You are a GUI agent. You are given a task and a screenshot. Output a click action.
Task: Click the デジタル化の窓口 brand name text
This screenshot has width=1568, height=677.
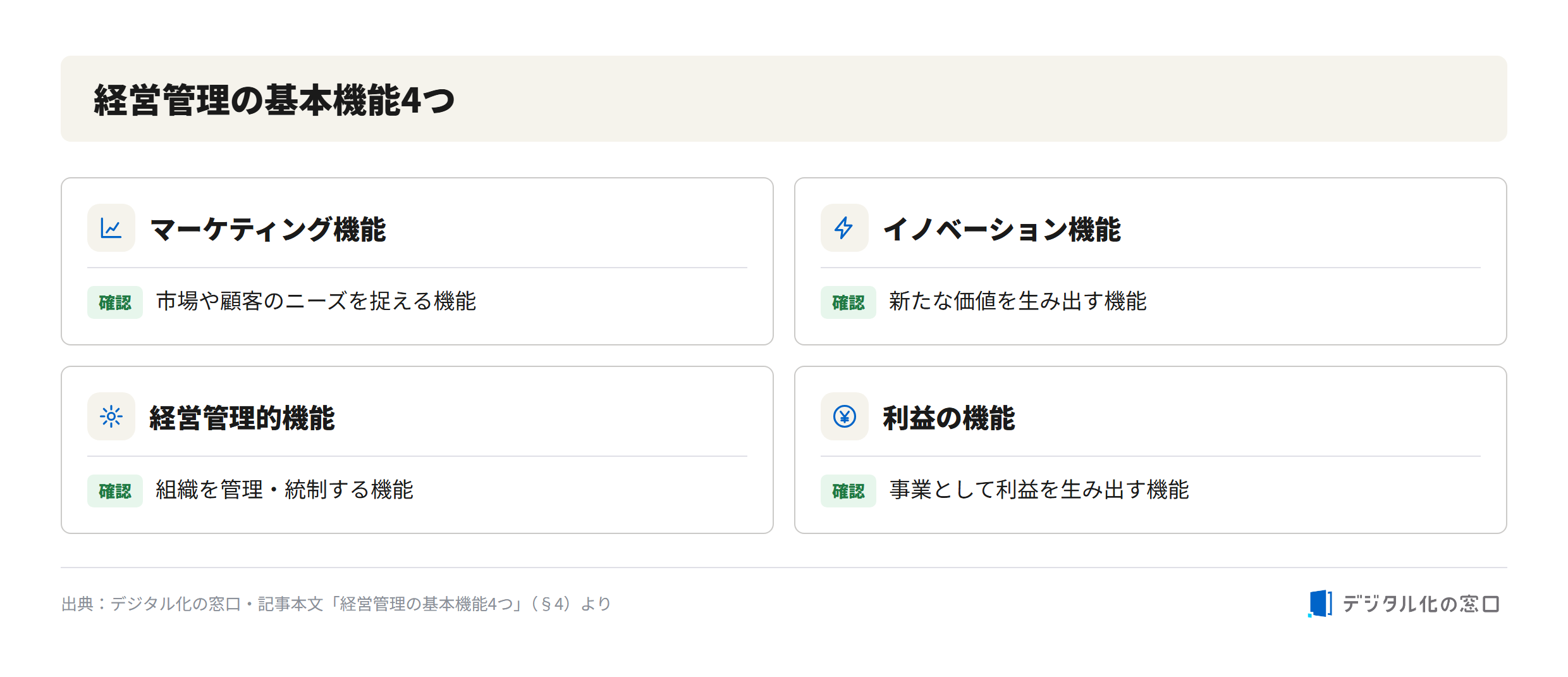pos(1421,604)
